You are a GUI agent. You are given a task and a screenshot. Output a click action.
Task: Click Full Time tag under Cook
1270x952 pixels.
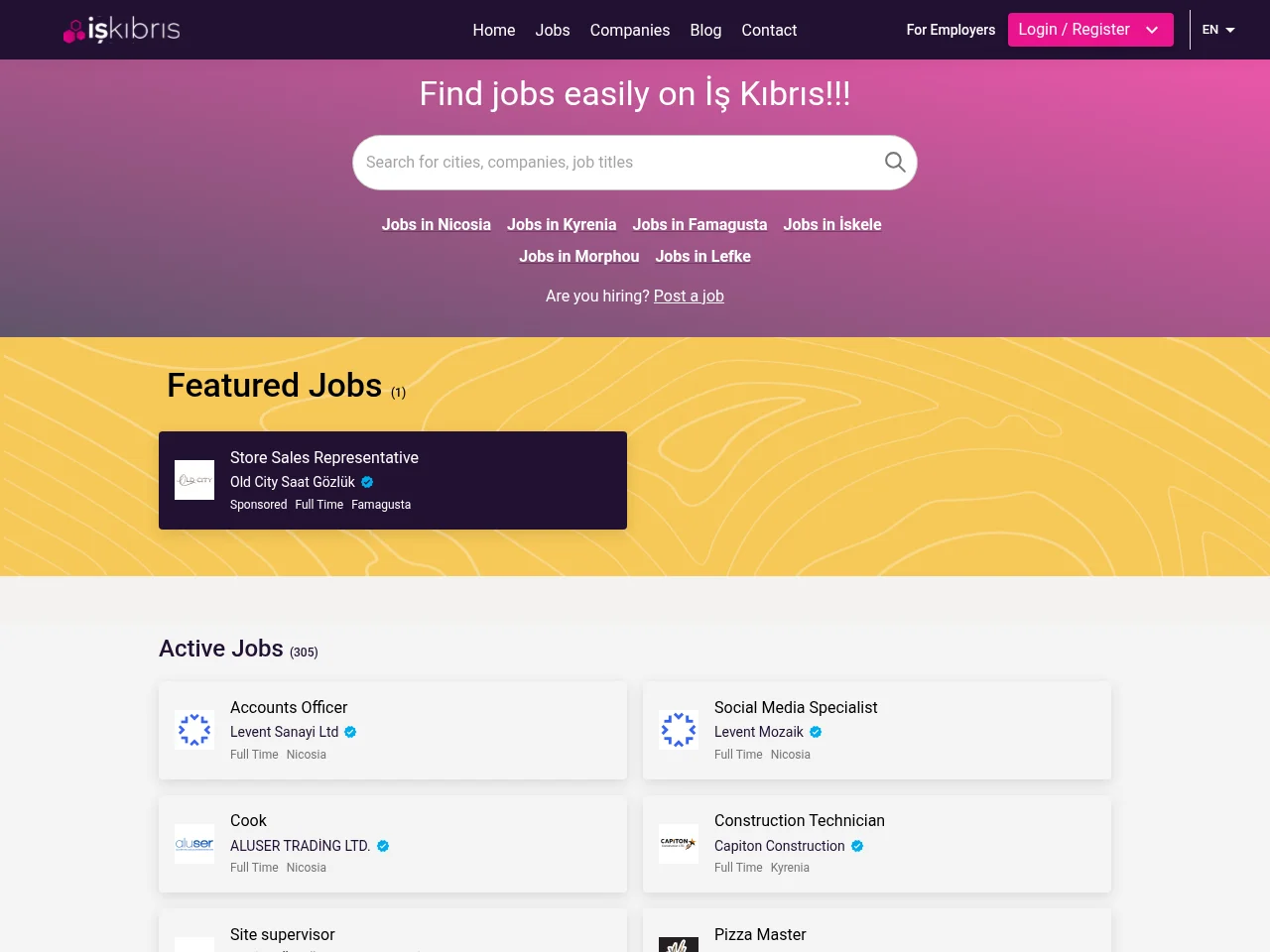[x=254, y=868]
